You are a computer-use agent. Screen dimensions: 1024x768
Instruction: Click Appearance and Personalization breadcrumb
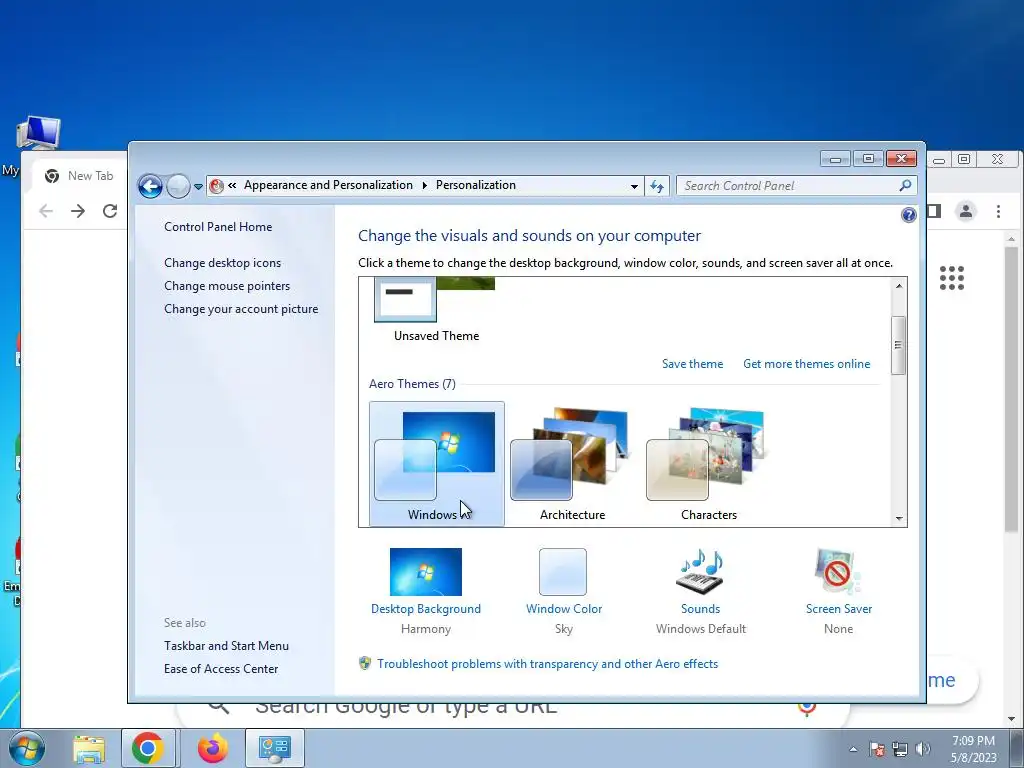point(328,185)
